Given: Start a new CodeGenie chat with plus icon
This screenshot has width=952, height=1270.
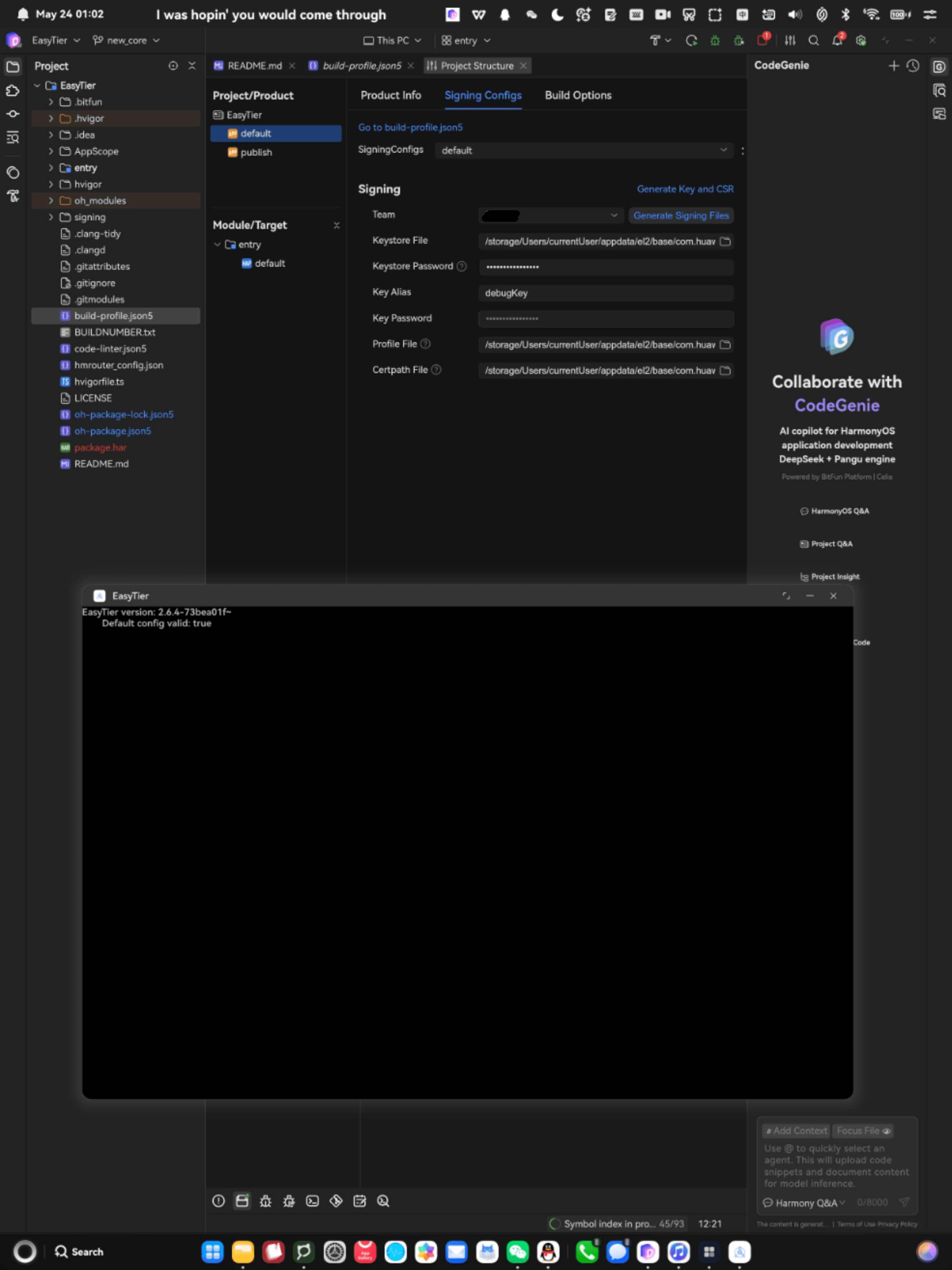Looking at the screenshot, I should coord(893,66).
